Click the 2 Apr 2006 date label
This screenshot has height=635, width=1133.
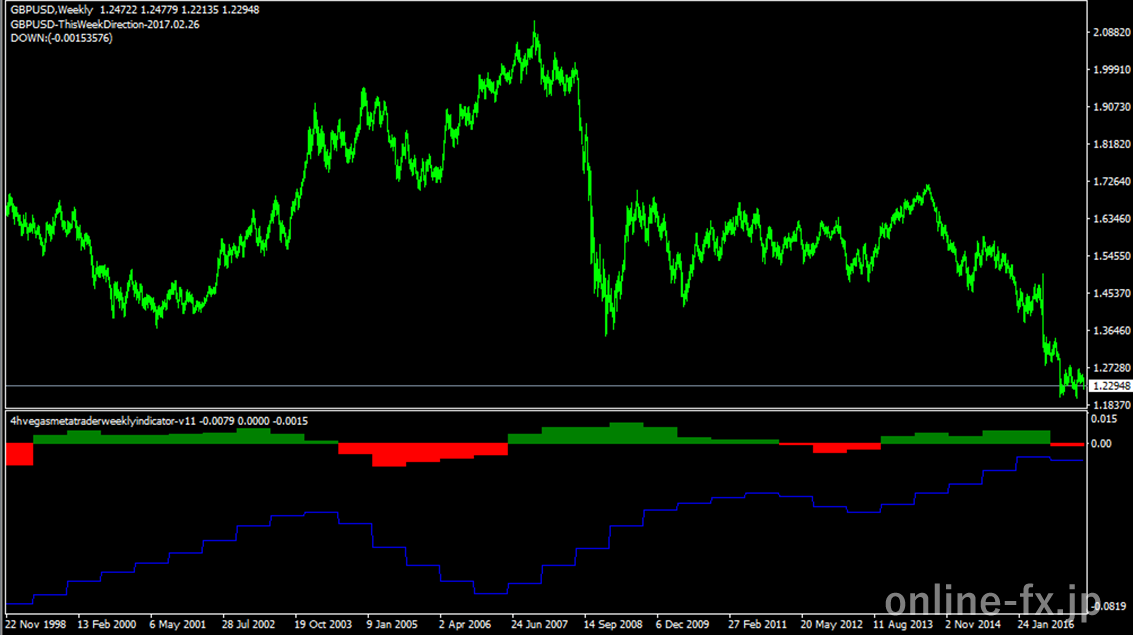(465, 624)
